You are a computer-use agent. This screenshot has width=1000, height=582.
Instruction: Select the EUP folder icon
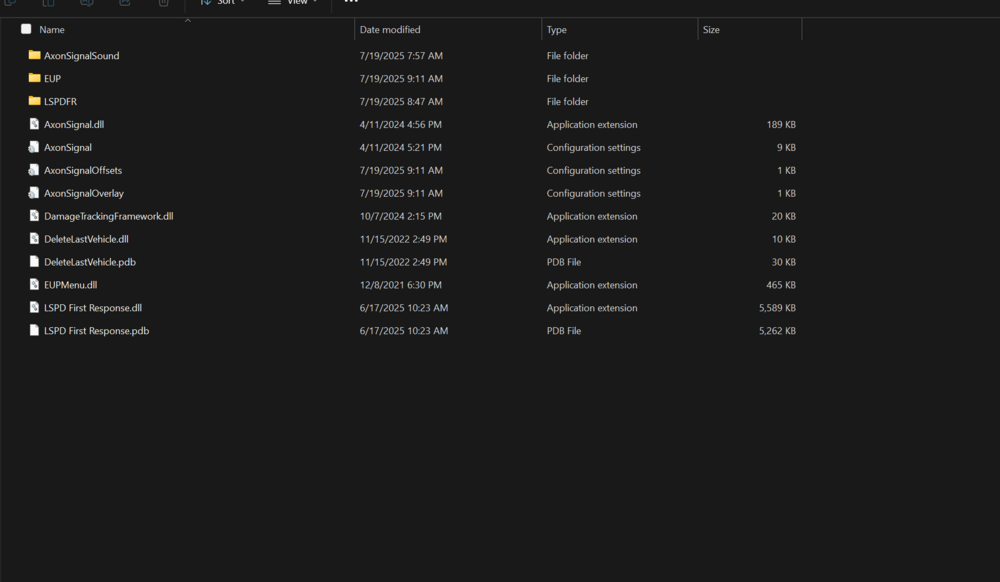(x=34, y=78)
